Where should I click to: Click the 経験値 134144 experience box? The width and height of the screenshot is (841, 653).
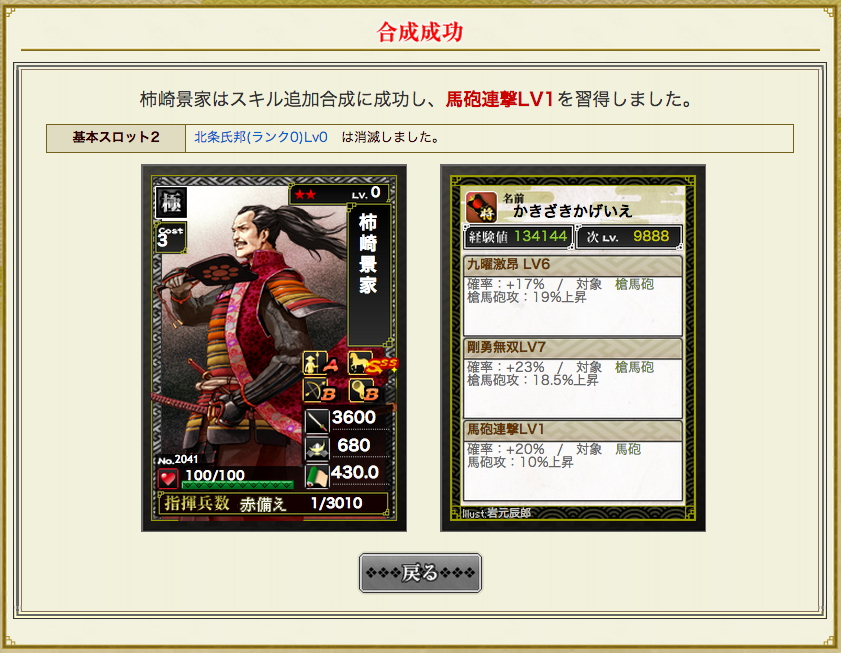click(x=518, y=237)
